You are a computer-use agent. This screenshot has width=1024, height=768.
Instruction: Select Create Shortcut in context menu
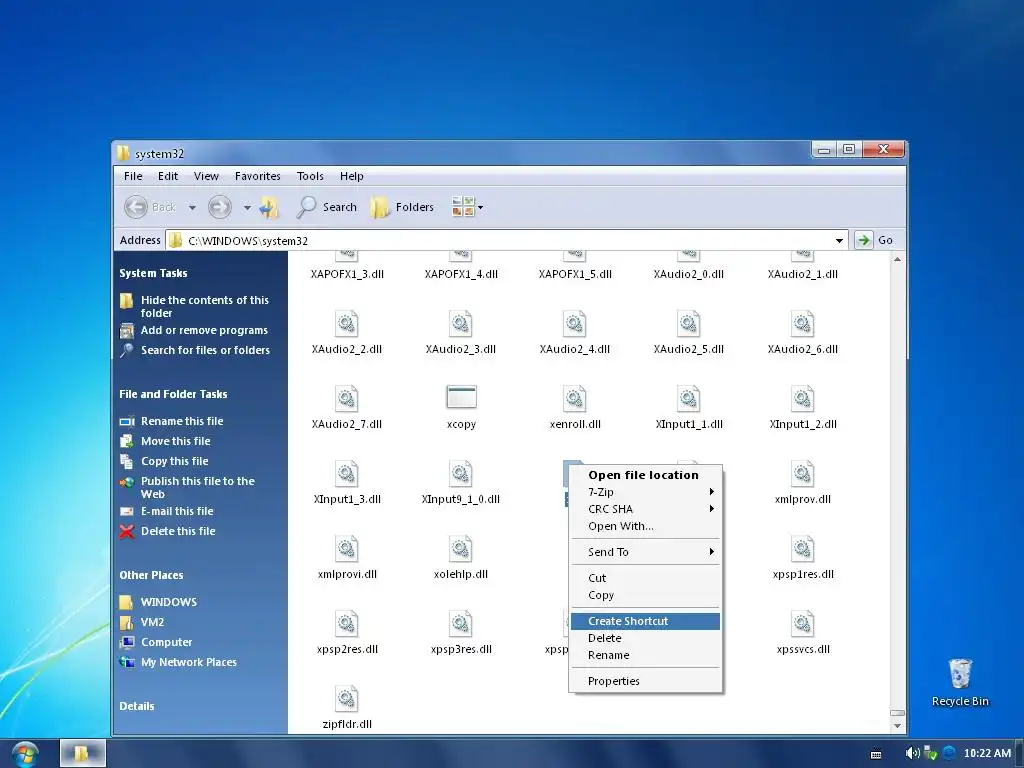pos(645,621)
